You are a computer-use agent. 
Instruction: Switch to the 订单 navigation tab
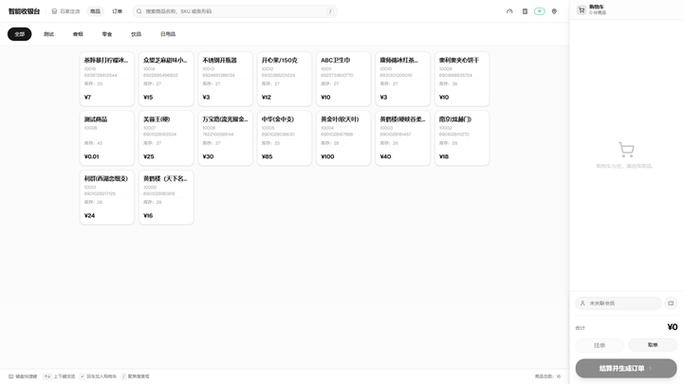[117, 11]
